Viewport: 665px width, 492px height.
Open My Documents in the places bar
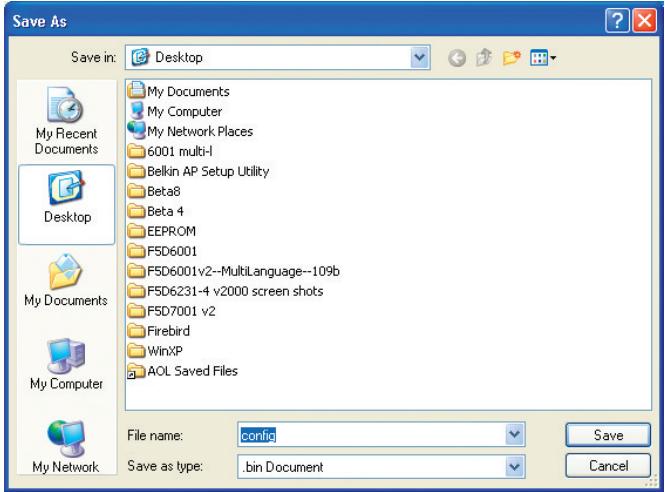[x=66, y=281]
